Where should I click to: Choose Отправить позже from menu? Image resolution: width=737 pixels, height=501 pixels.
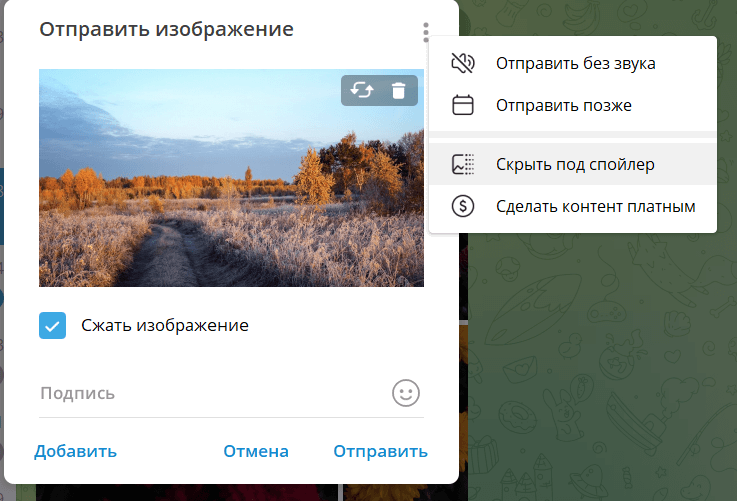[573, 105]
